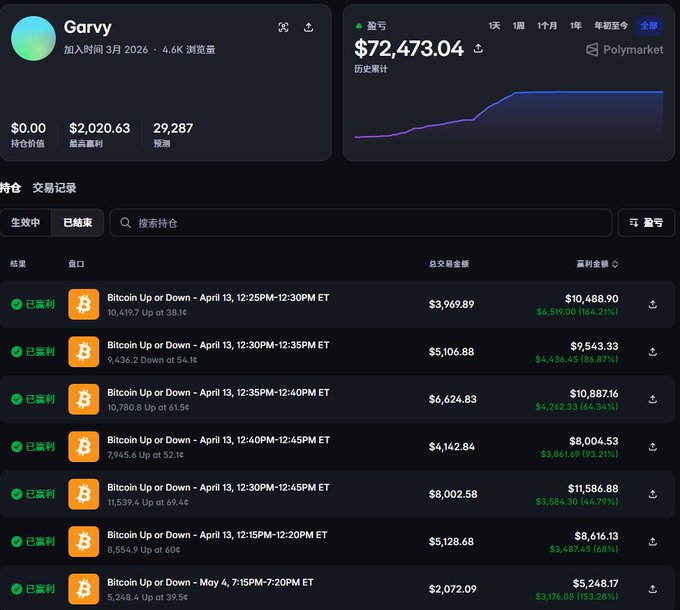Click the 结果 column header
Image resolution: width=680 pixels, height=610 pixels.
[18, 264]
